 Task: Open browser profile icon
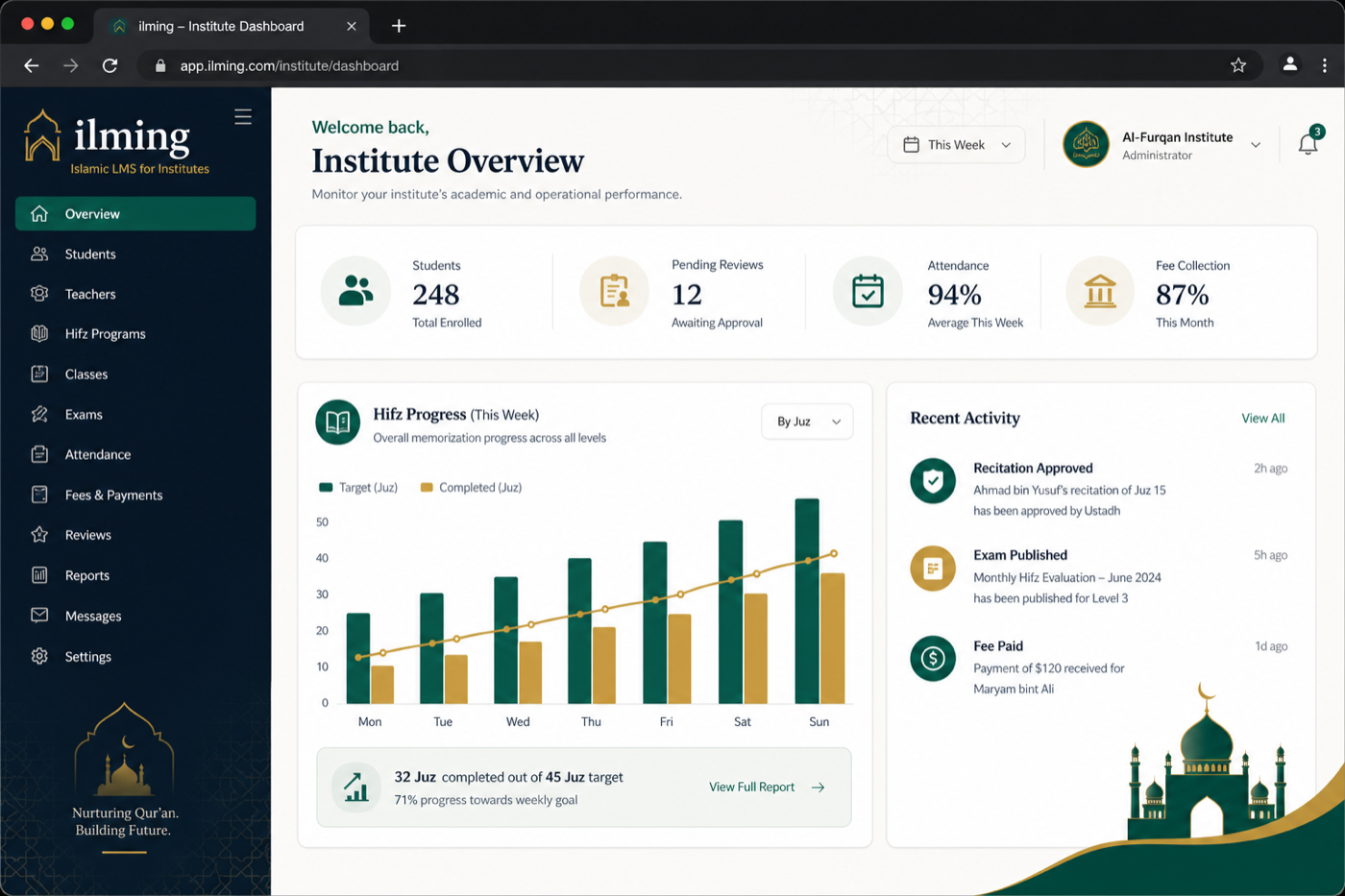tap(1289, 64)
